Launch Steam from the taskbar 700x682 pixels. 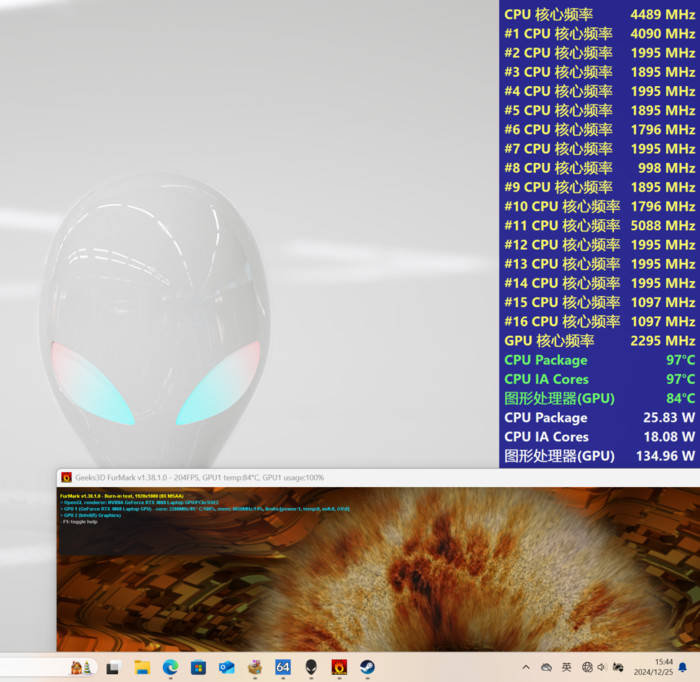pos(368,667)
